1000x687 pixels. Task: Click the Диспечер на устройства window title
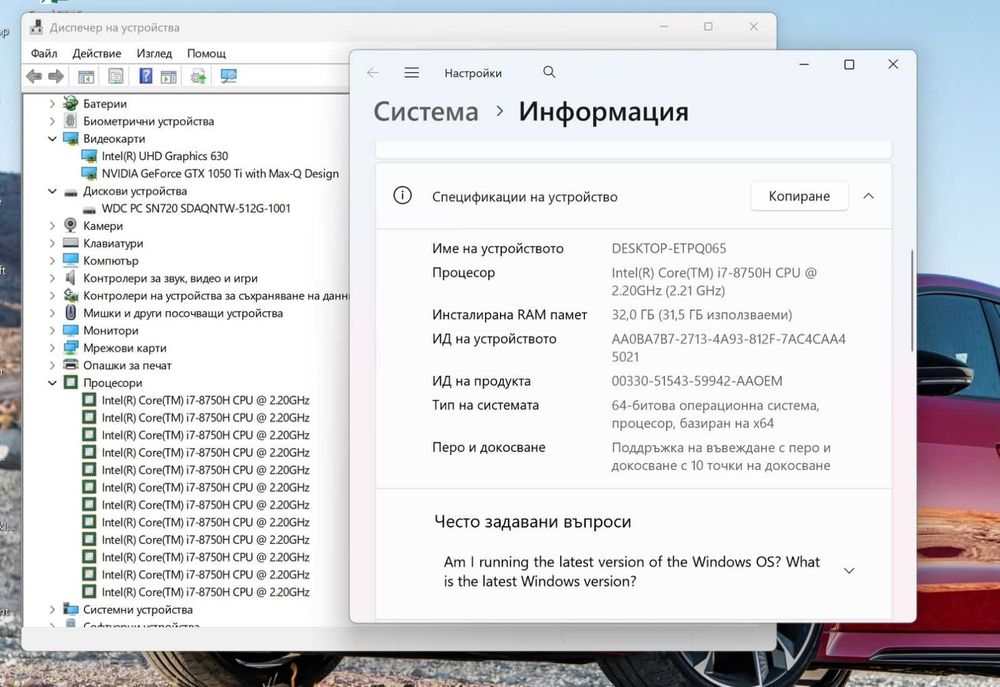[x=115, y=27]
